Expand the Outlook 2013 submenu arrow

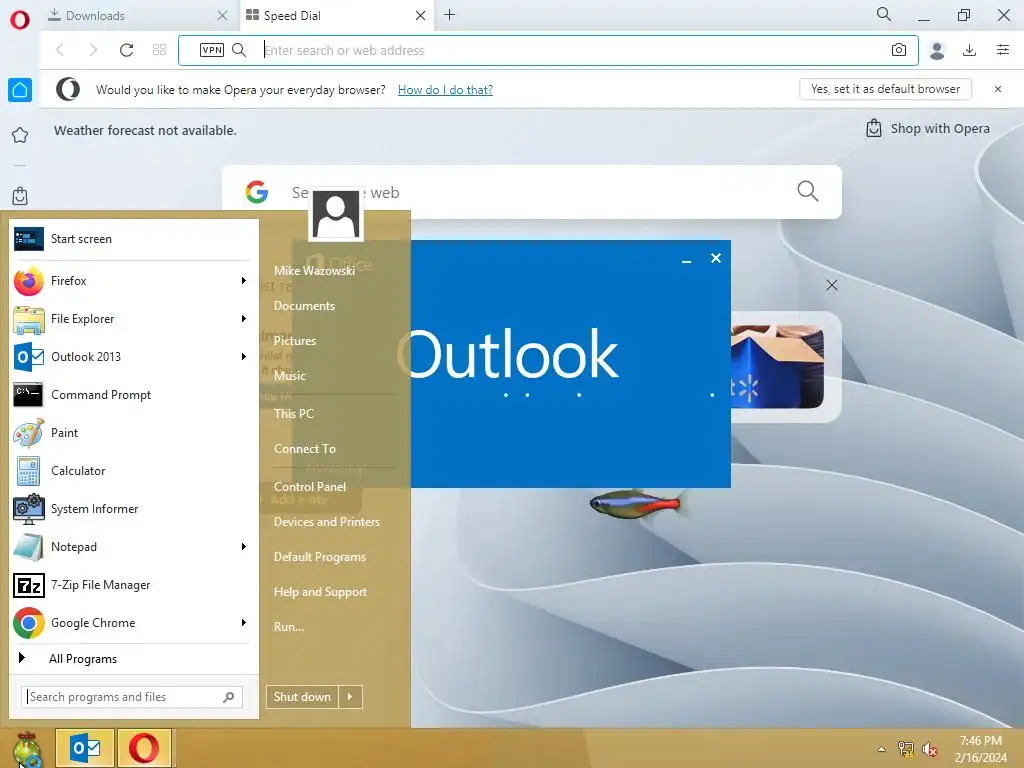click(244, 357)
